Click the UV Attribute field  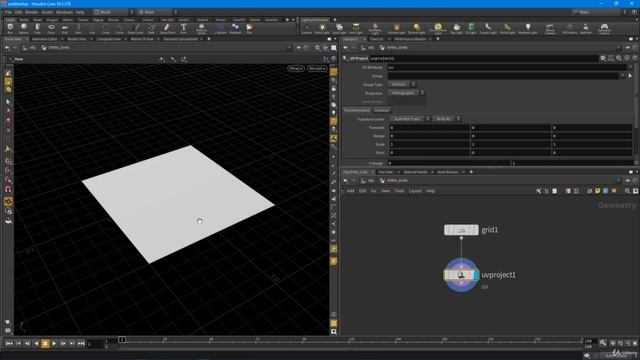507,67
